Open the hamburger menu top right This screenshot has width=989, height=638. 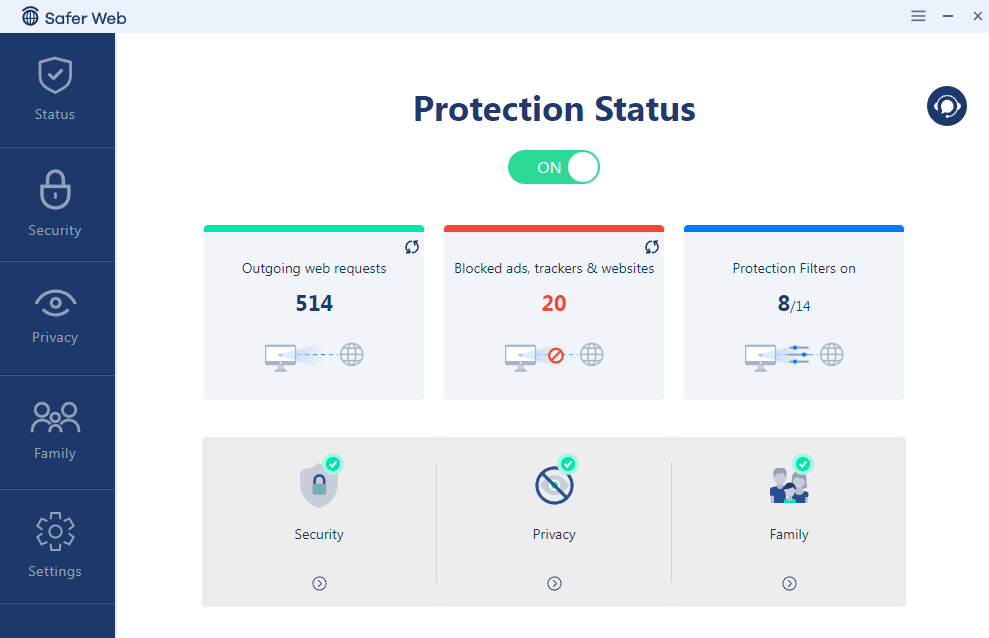click(x=918, y=16)
